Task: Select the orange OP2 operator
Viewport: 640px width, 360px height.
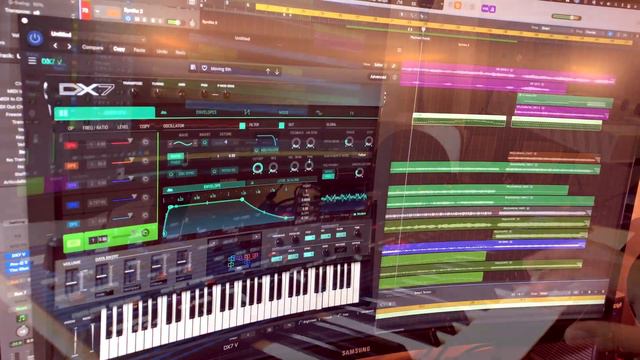Action: tap(72, 166)
